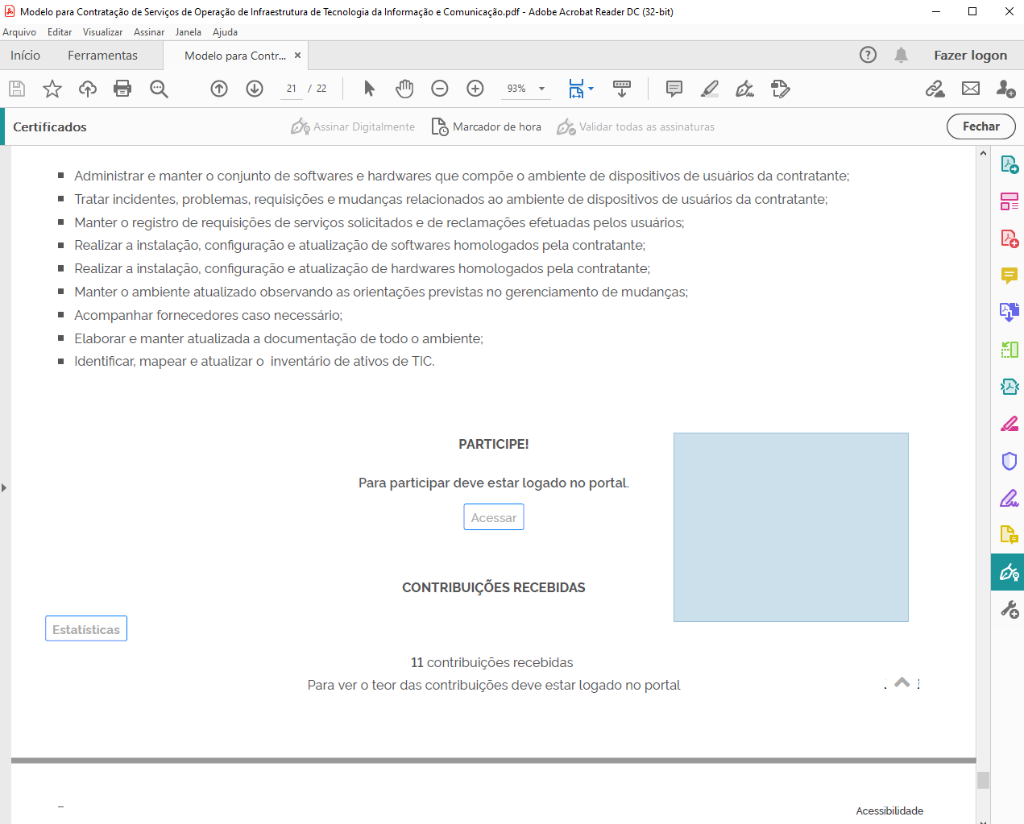Click the zoom in plus icon

[475, 89]
